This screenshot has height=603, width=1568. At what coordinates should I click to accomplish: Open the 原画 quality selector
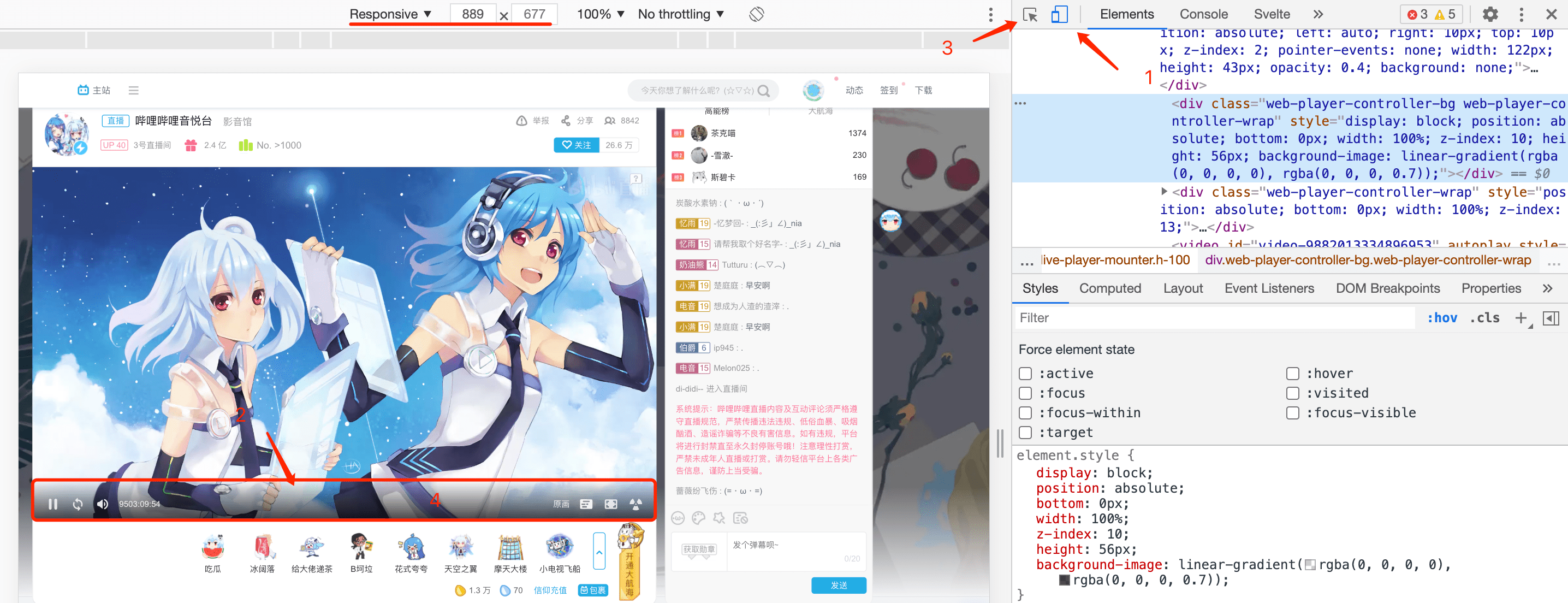(x=561, y=504)
